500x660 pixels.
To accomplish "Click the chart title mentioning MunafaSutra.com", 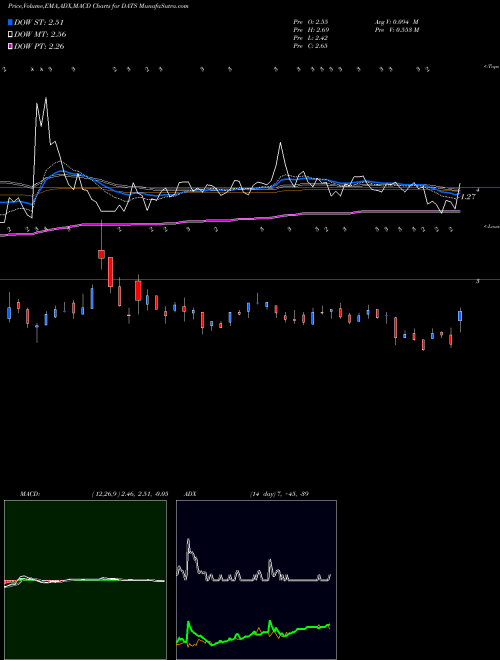I will [98, 6].
